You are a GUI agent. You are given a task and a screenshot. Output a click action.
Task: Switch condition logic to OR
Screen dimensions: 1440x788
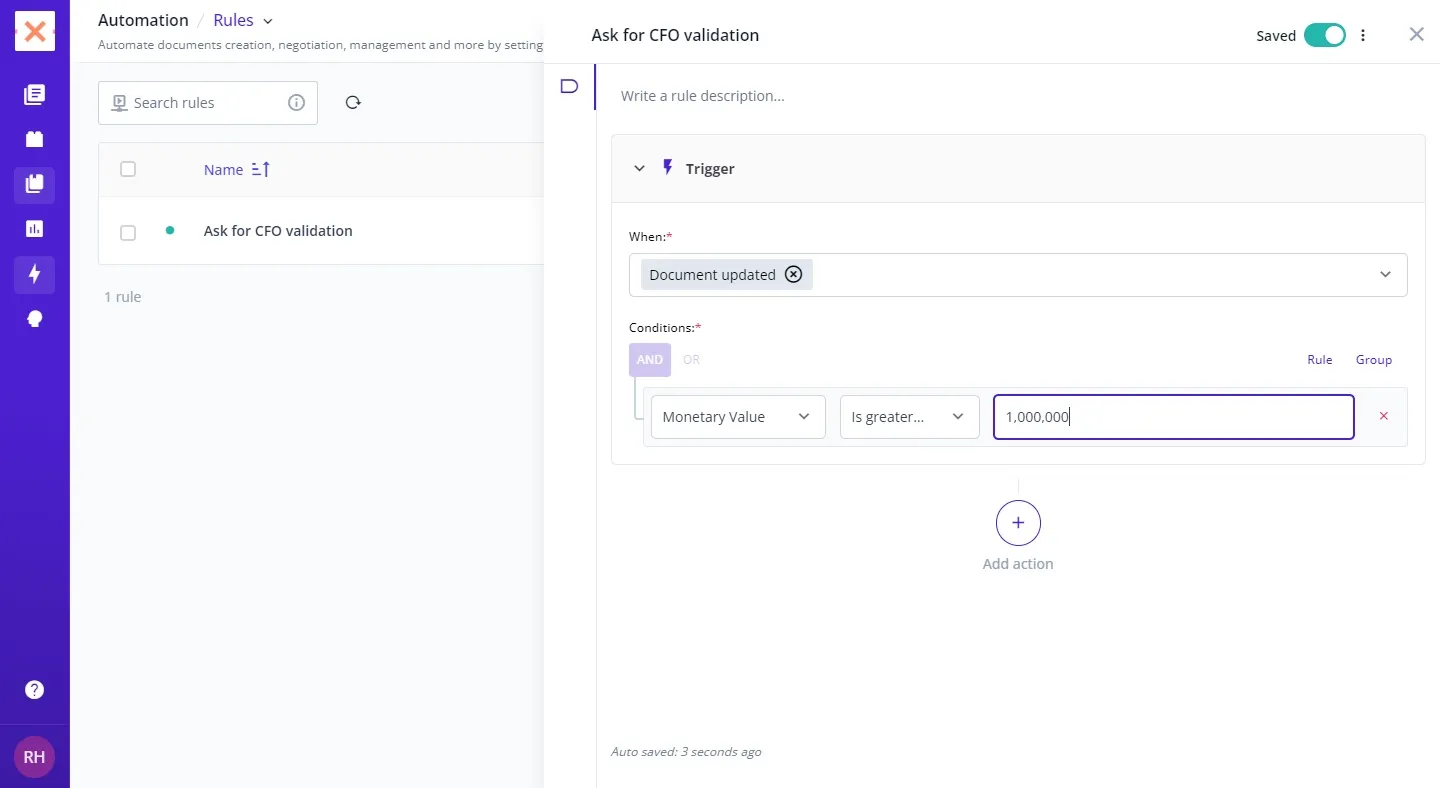(691, 360)
